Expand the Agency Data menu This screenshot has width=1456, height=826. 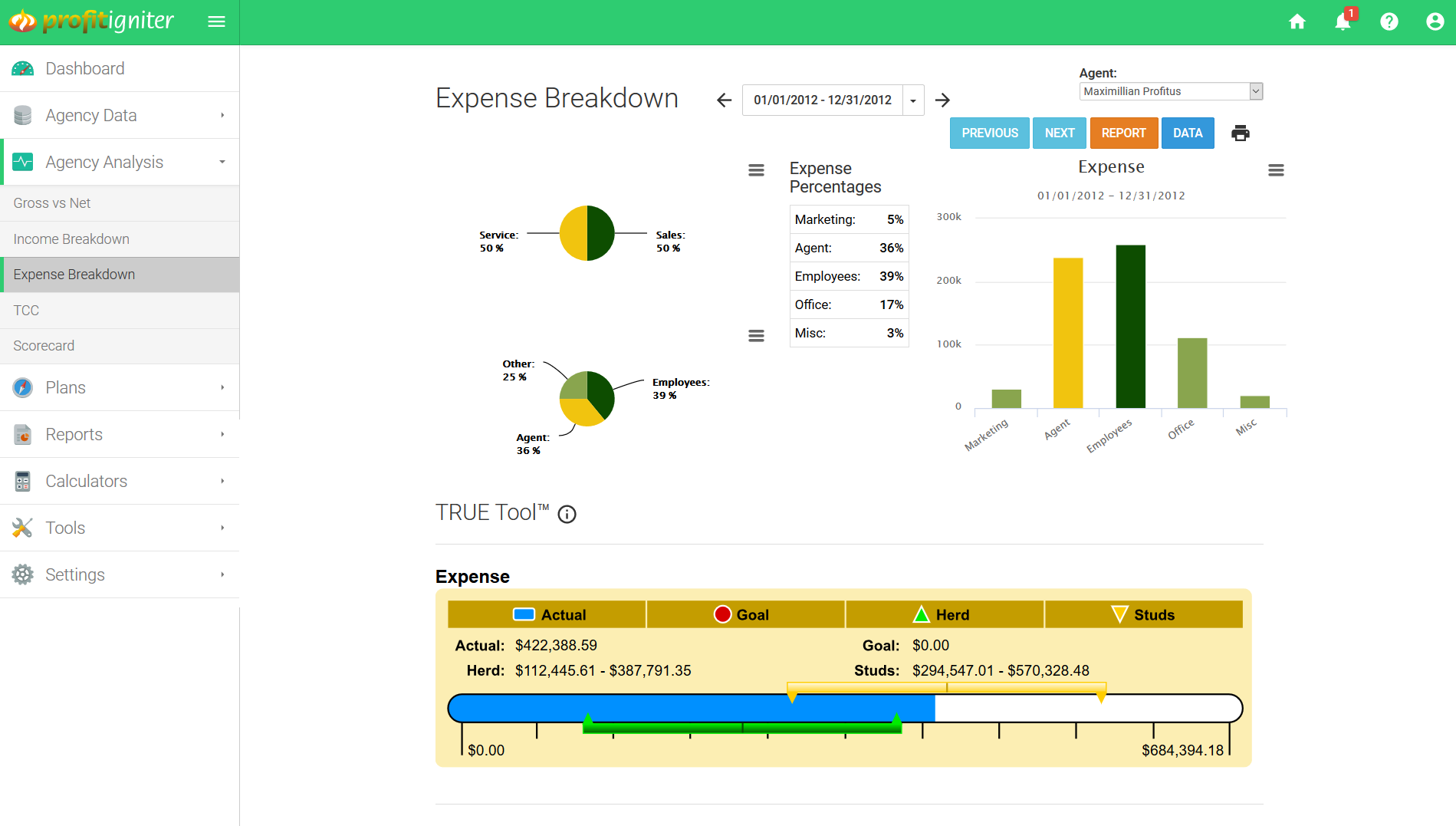pyautogui.click(x=120, y=115)
